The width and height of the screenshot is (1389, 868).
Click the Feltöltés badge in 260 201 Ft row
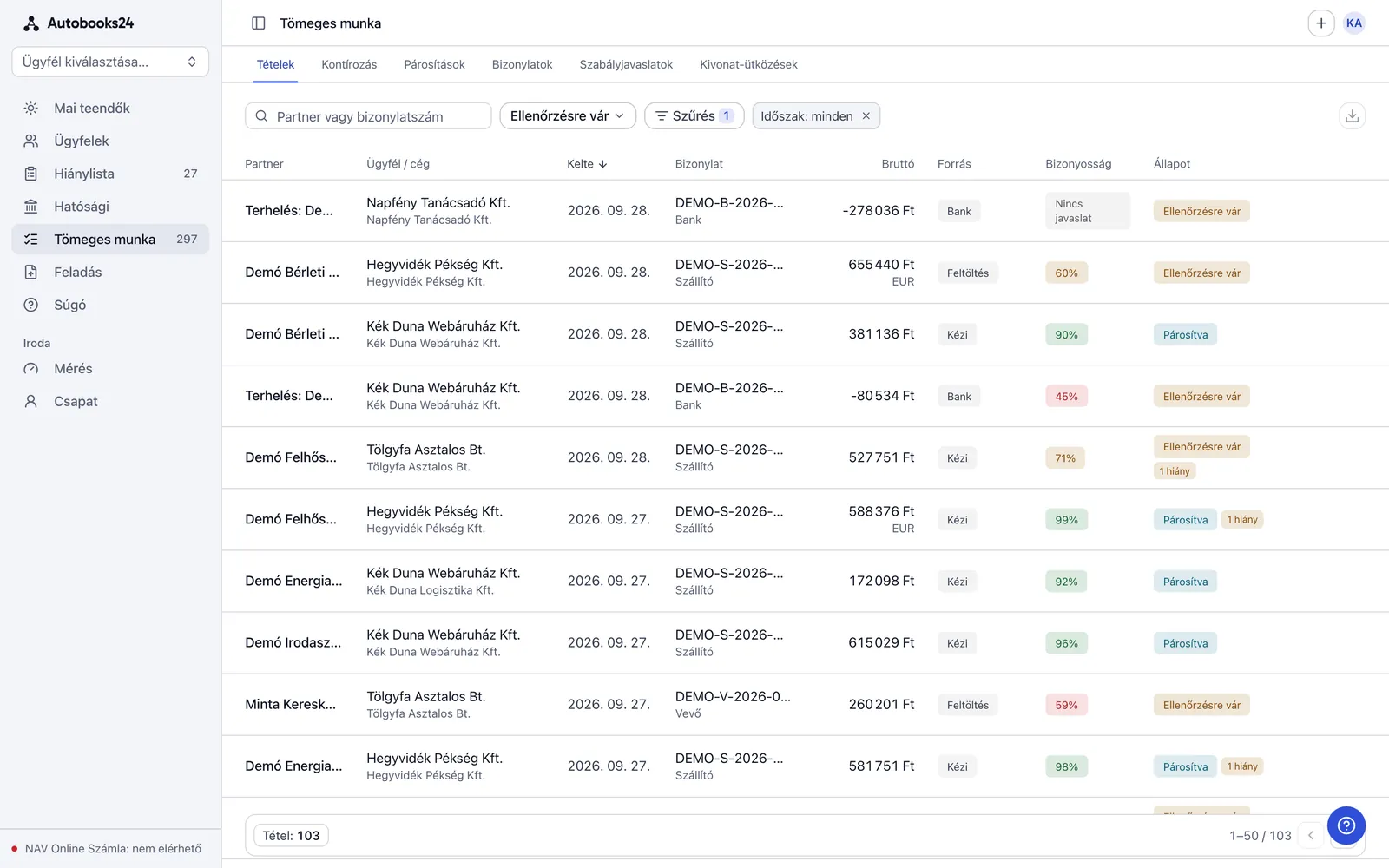[967, 705]
